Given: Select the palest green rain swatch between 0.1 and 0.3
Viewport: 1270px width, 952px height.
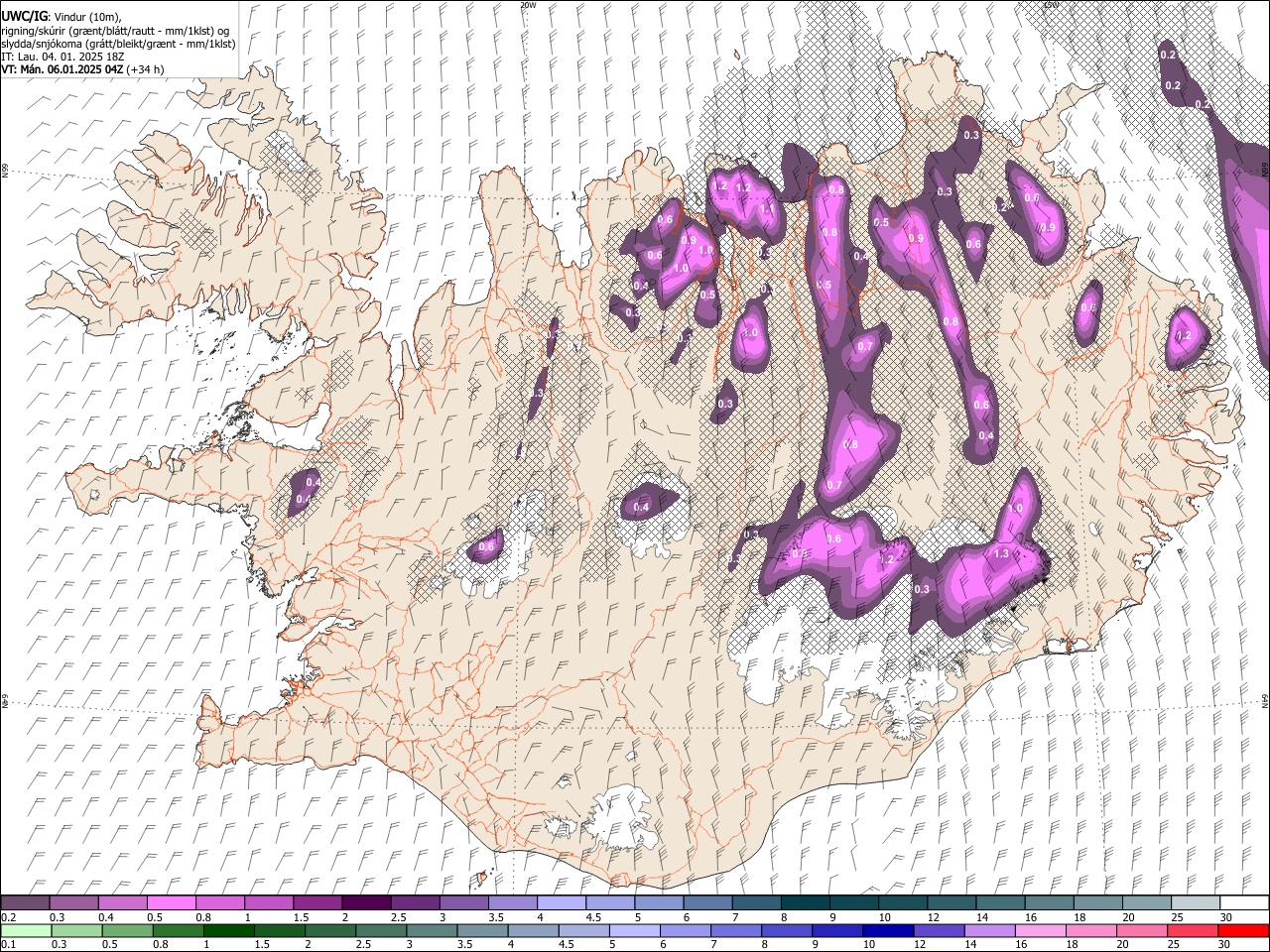Looking at the screenshot, I should [x=26, y=930].
